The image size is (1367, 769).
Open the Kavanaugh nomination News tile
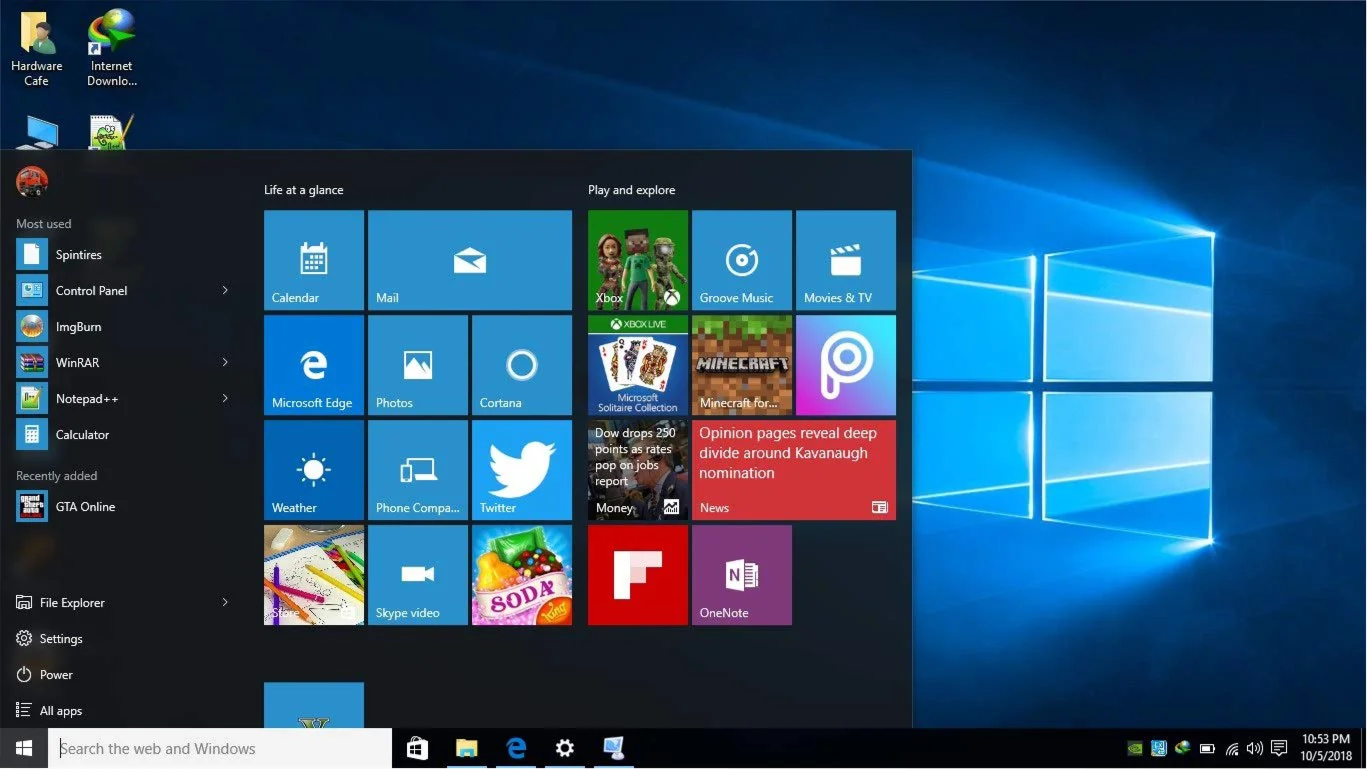tap(793, 470)
